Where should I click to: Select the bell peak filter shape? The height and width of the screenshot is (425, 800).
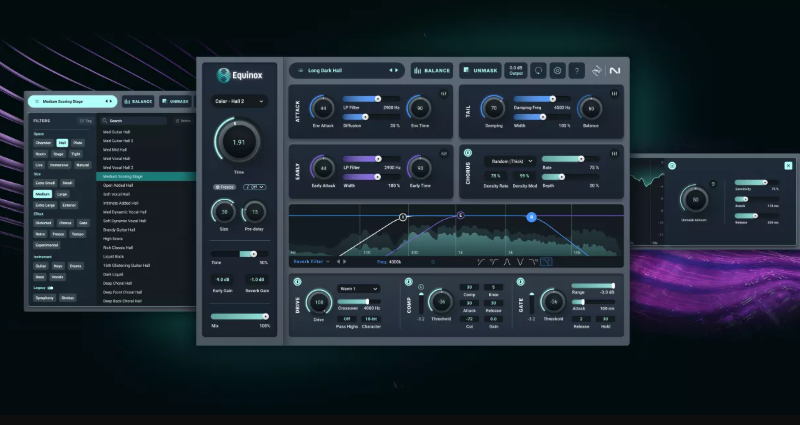[507, 262]
